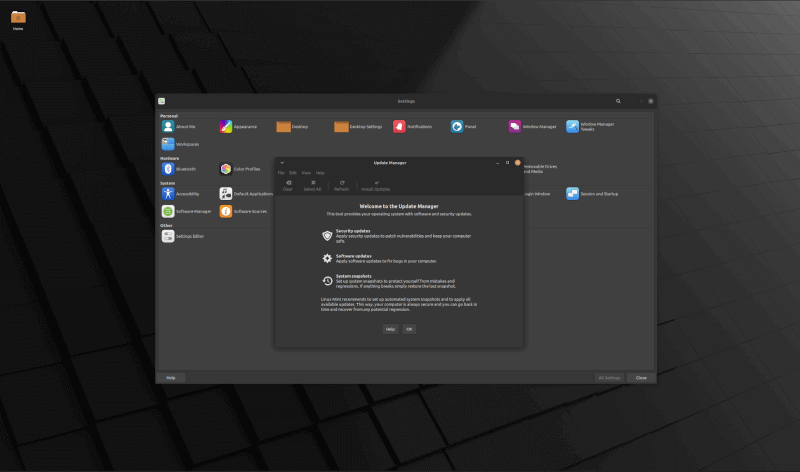This screenshot has width=800, height=472.
Task: Open the Help menu in Update Manager
Action: (320, 173)
